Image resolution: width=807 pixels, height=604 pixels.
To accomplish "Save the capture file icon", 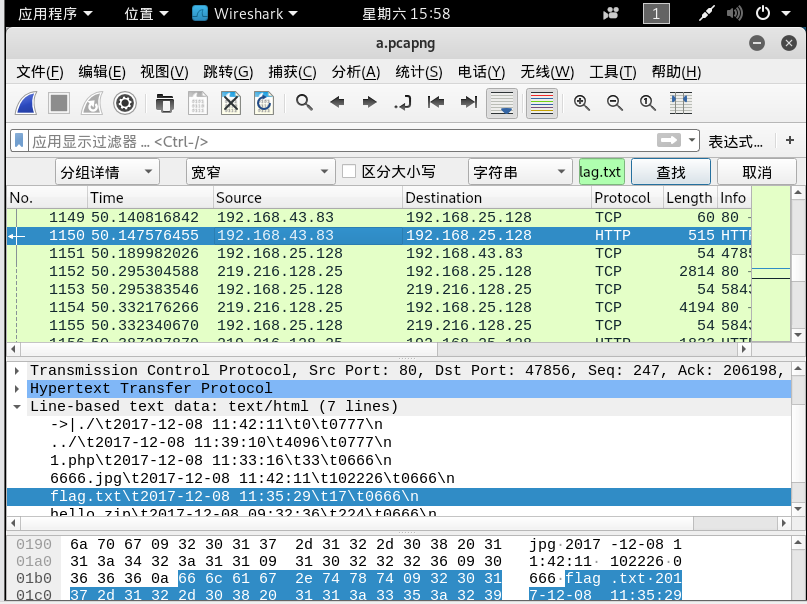I will (x=198, y=103).
